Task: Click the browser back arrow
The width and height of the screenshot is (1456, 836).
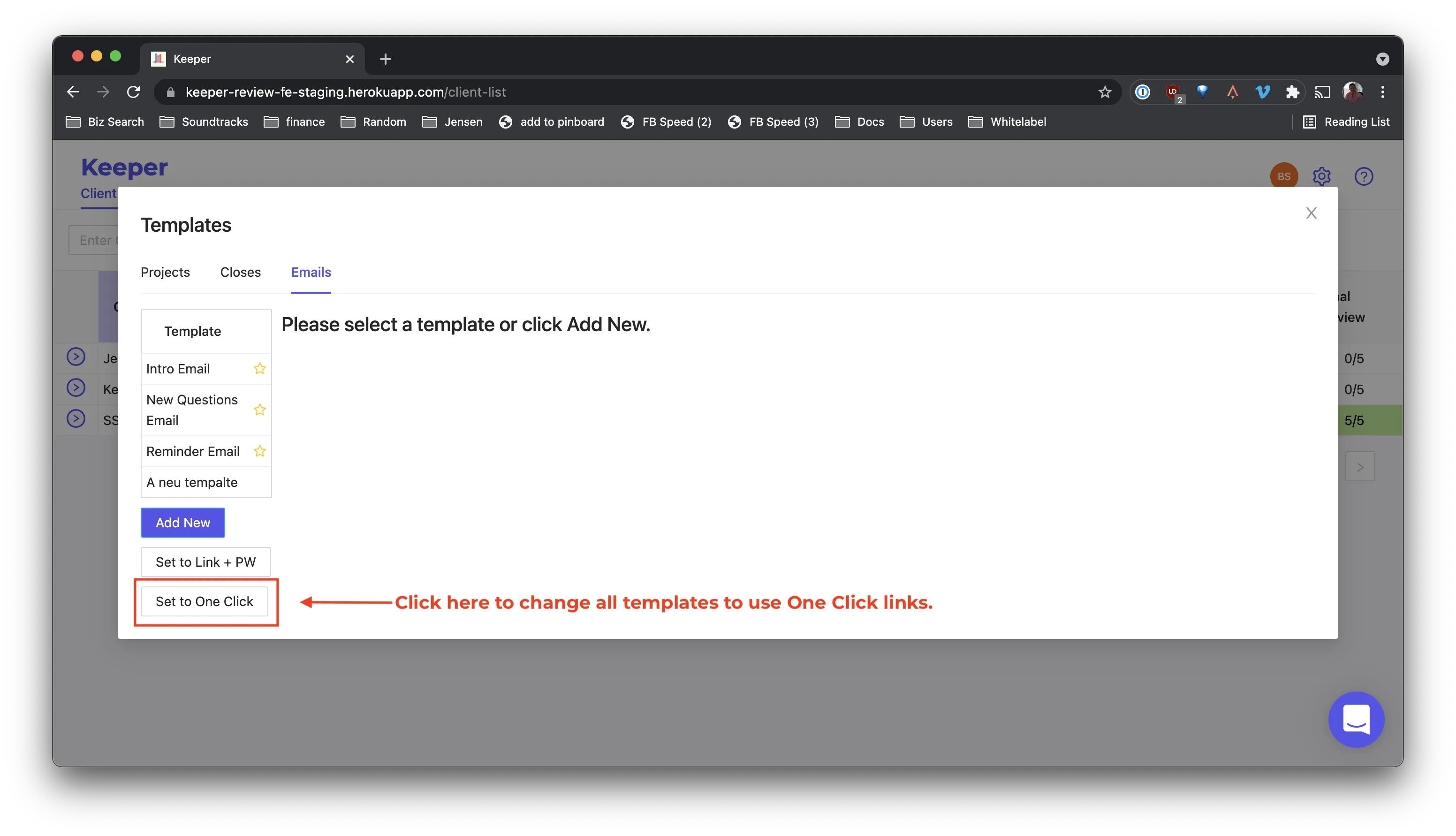Action: coord(73,92)
